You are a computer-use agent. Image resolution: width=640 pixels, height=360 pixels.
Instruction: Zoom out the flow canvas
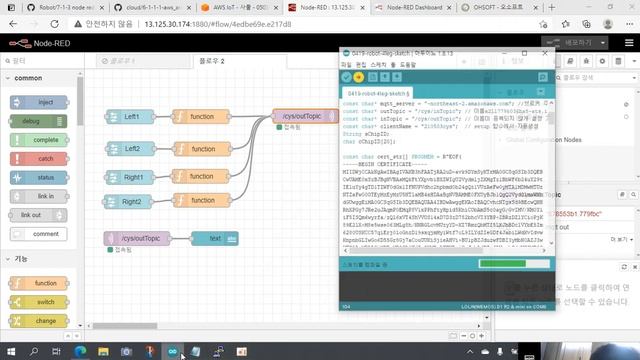pyautogui.click(x=464, y=336)
